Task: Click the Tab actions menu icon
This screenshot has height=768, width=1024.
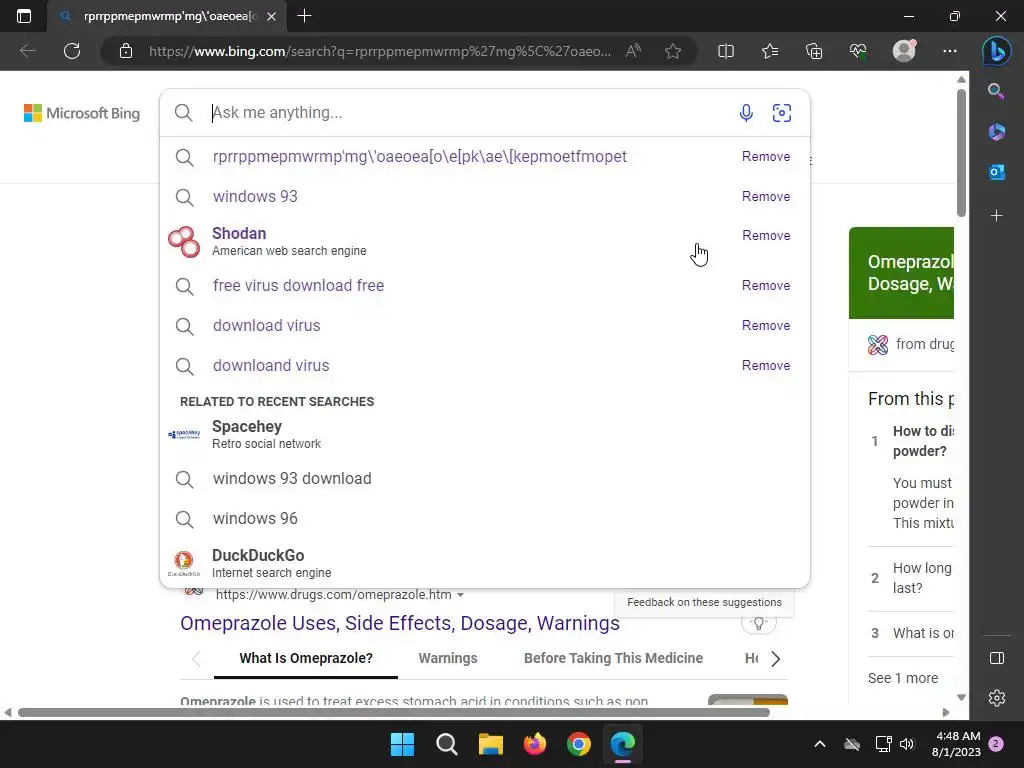Action: [24, 16]
